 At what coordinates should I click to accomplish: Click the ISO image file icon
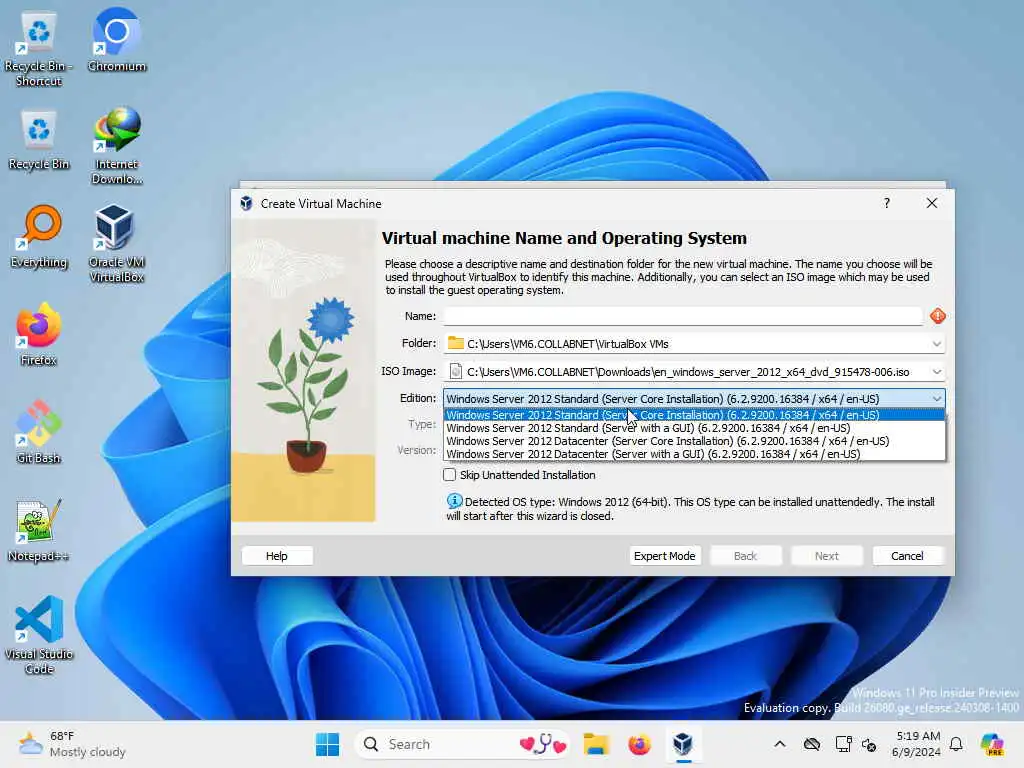(456, 372)
